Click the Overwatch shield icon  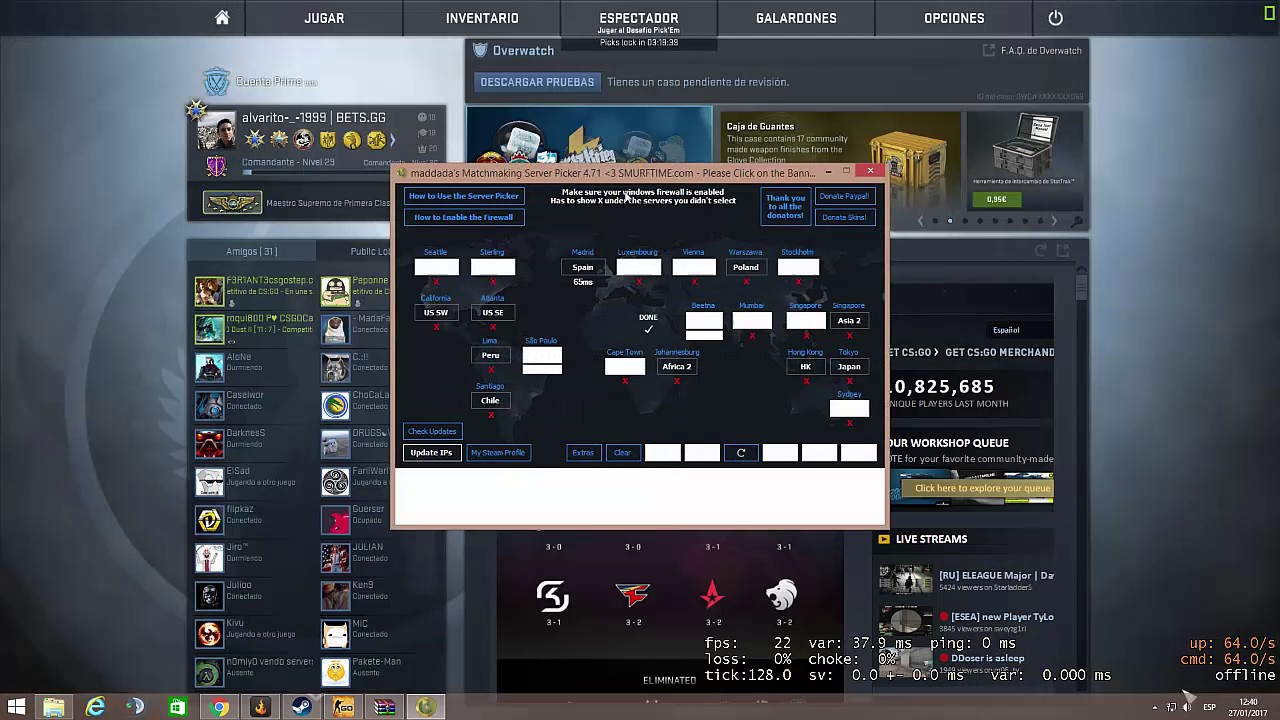click(x=480, y=50)
